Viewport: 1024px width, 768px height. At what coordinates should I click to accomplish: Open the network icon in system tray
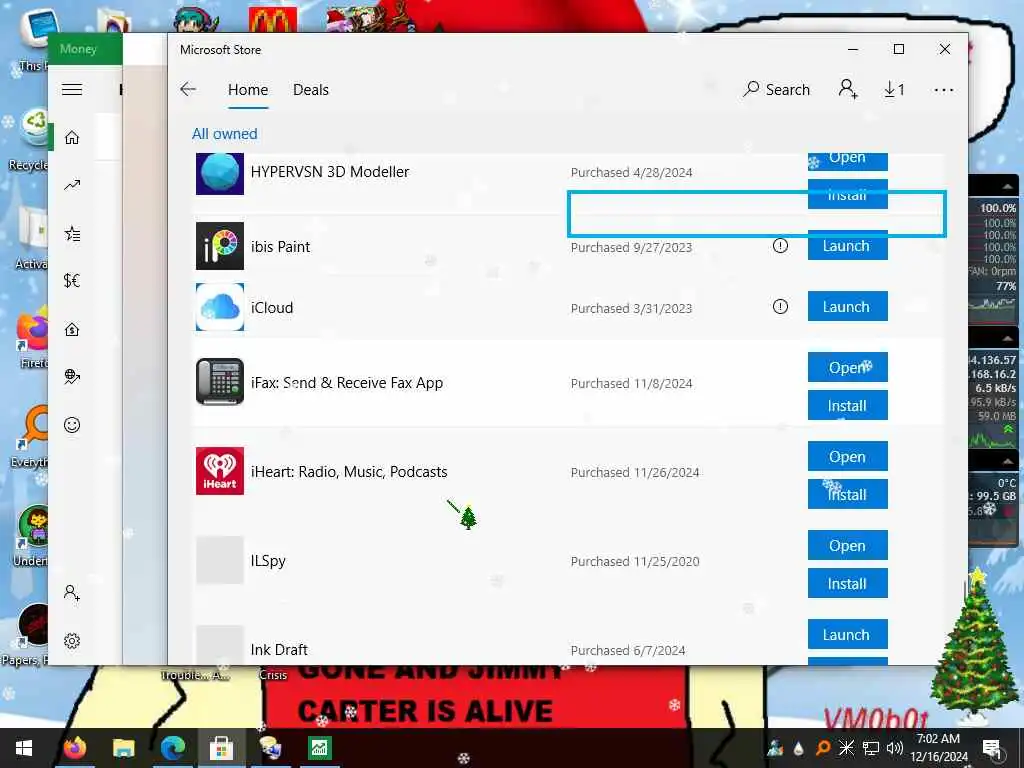pyautogui.click(x=871, y=748)
